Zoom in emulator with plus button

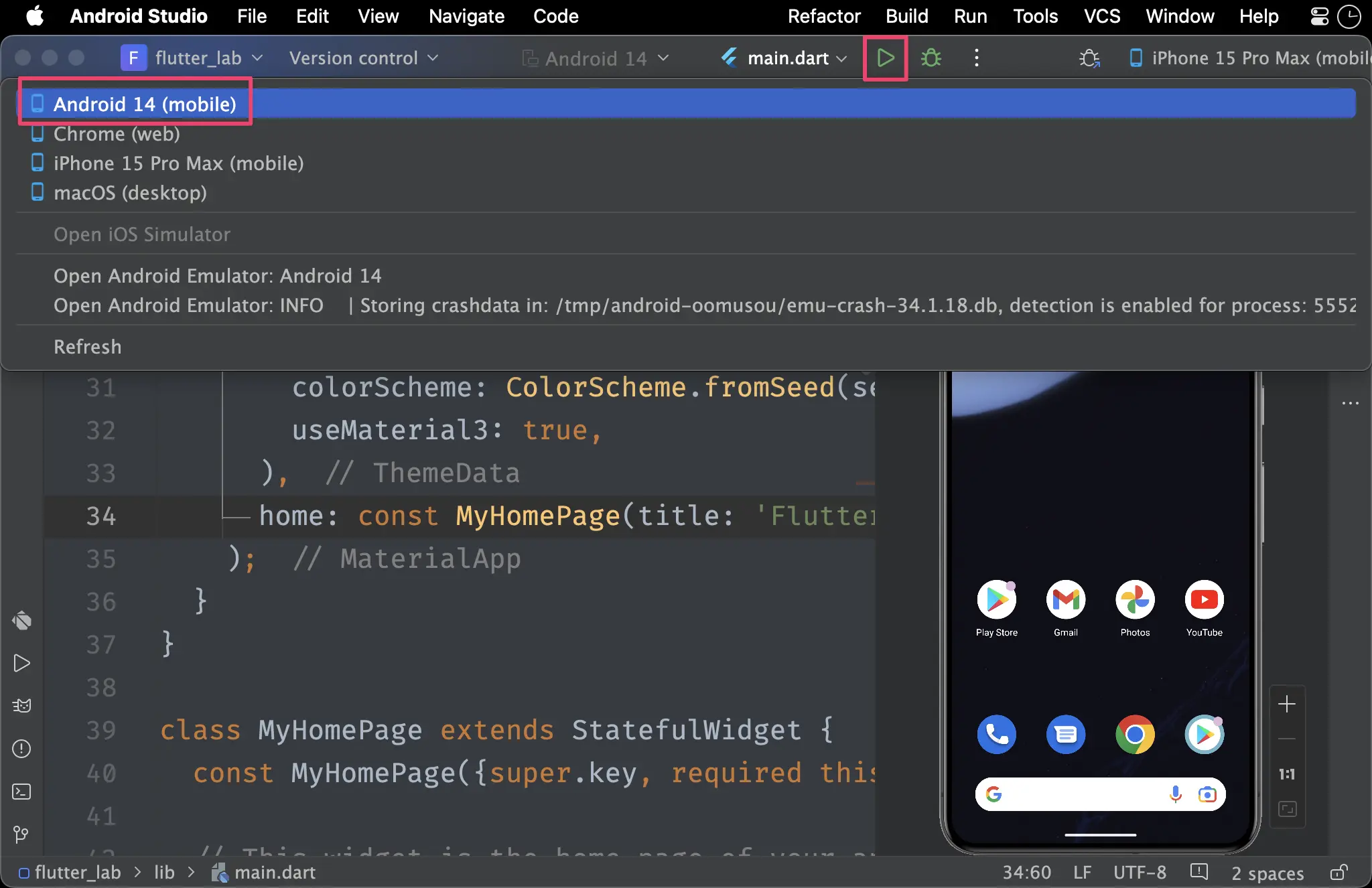pyautogui.click(x=1287, y=704)
